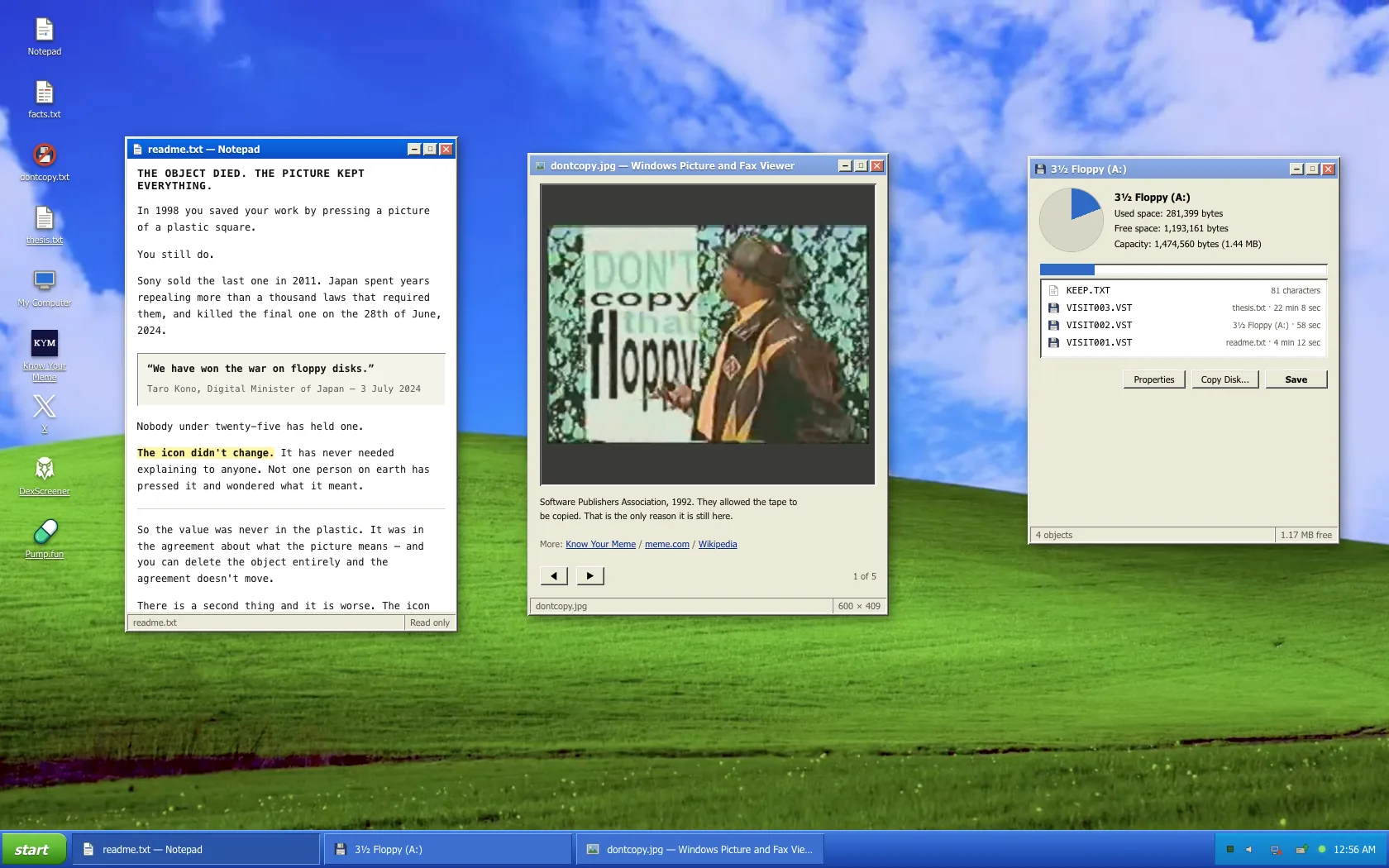
Task: Select the dontcopy.txt desktop icon
Action: 45,163
